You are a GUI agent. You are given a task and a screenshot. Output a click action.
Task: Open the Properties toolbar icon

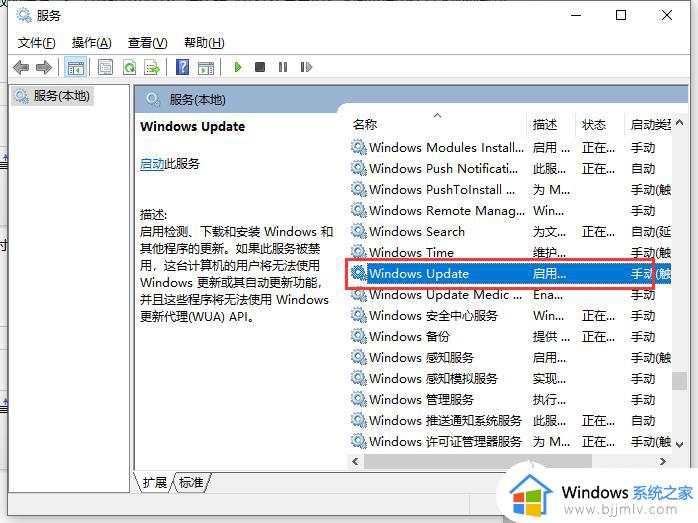(x=106, y=68)
